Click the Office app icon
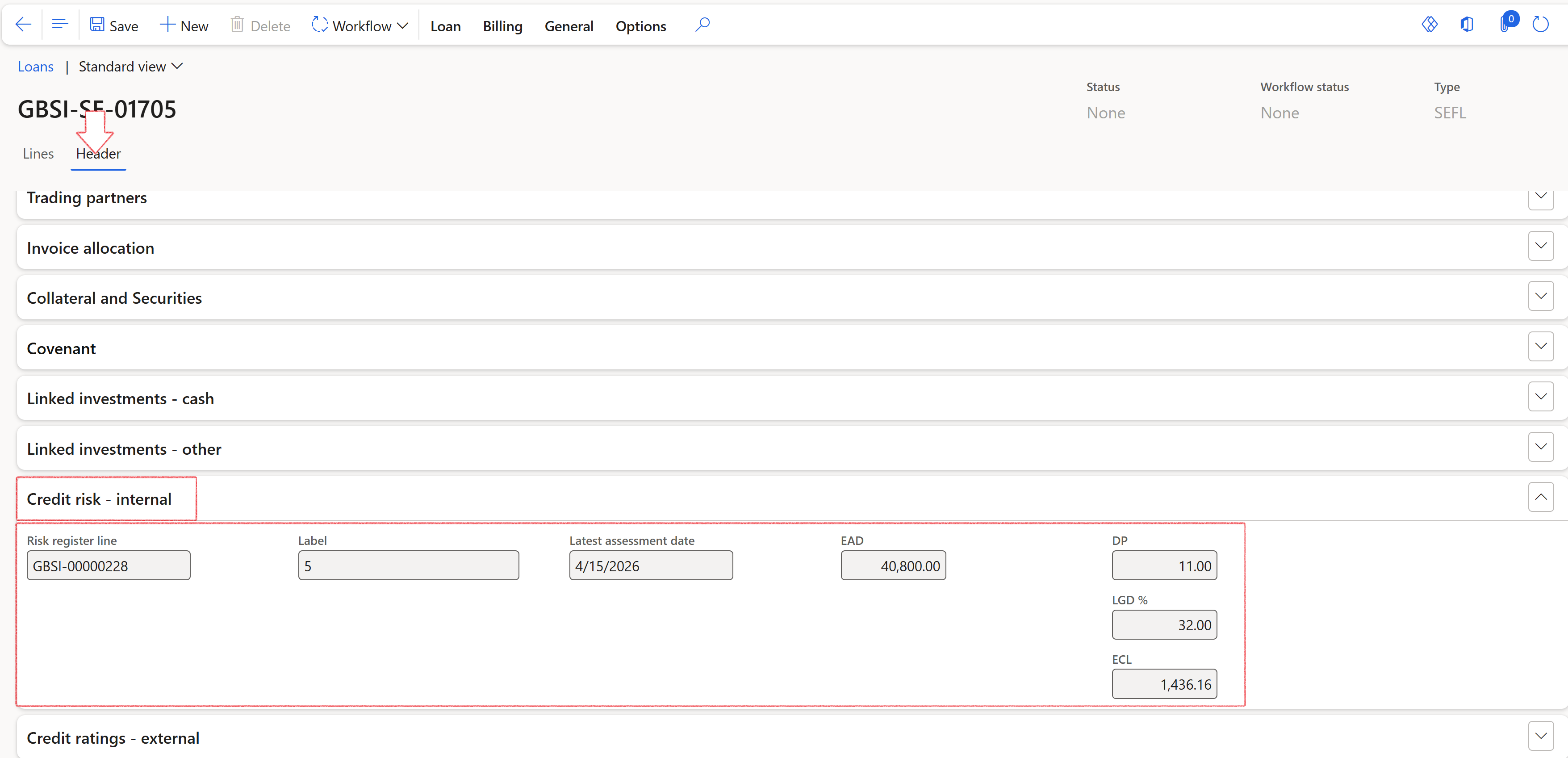The width and height of the screenshot is (1568, 758). click(x=1467, y=25)
